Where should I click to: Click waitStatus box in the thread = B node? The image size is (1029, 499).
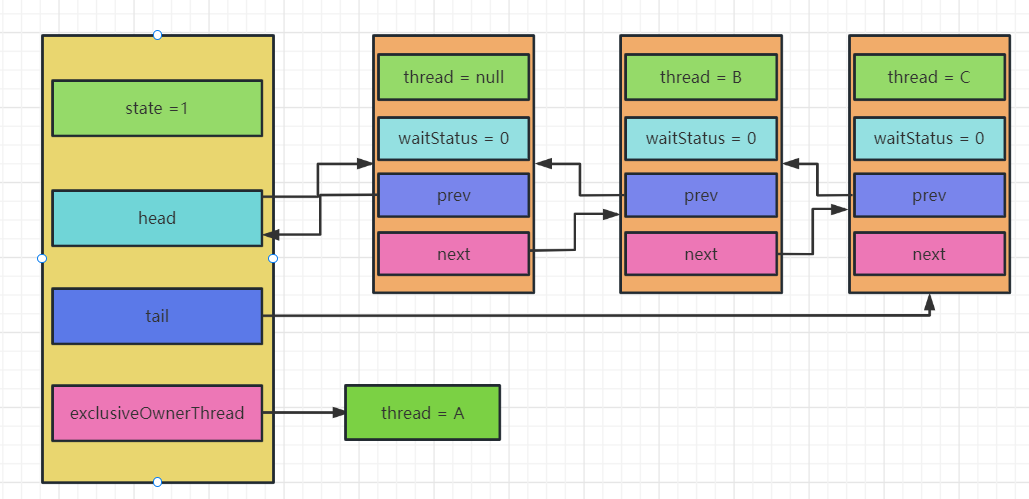coord(701,138)
